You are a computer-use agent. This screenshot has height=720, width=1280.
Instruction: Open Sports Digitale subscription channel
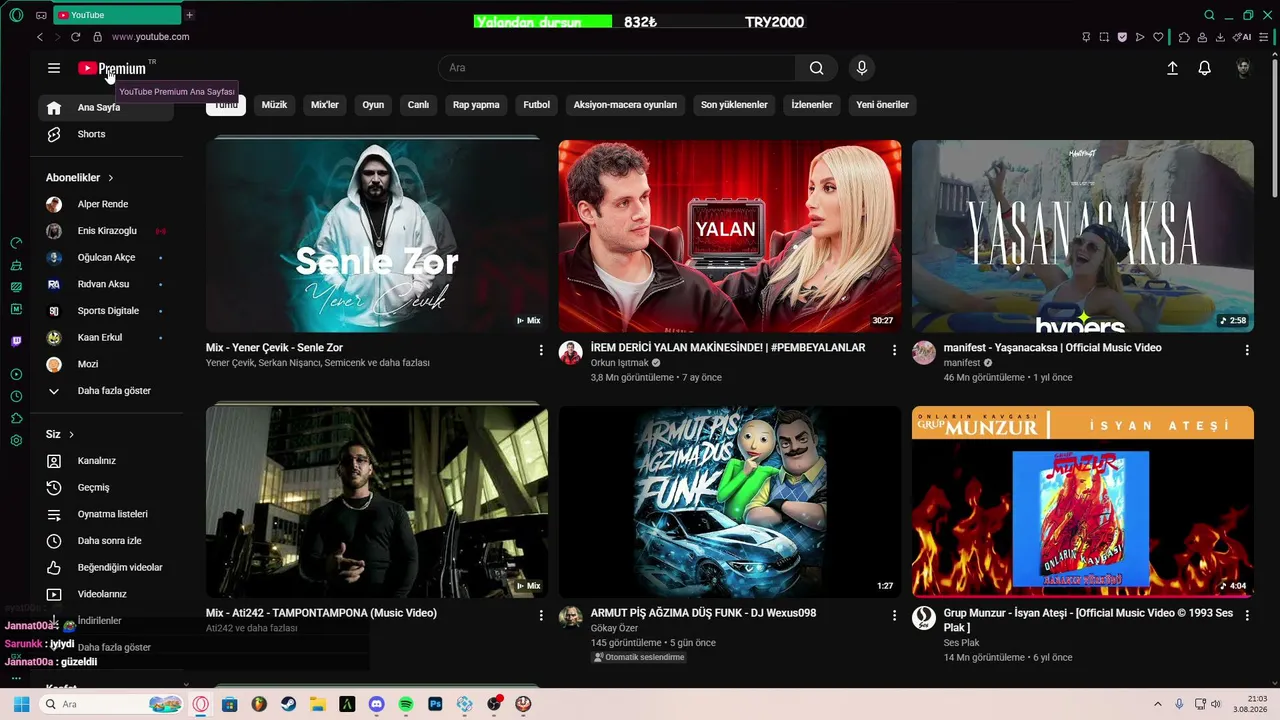point(106,311)
